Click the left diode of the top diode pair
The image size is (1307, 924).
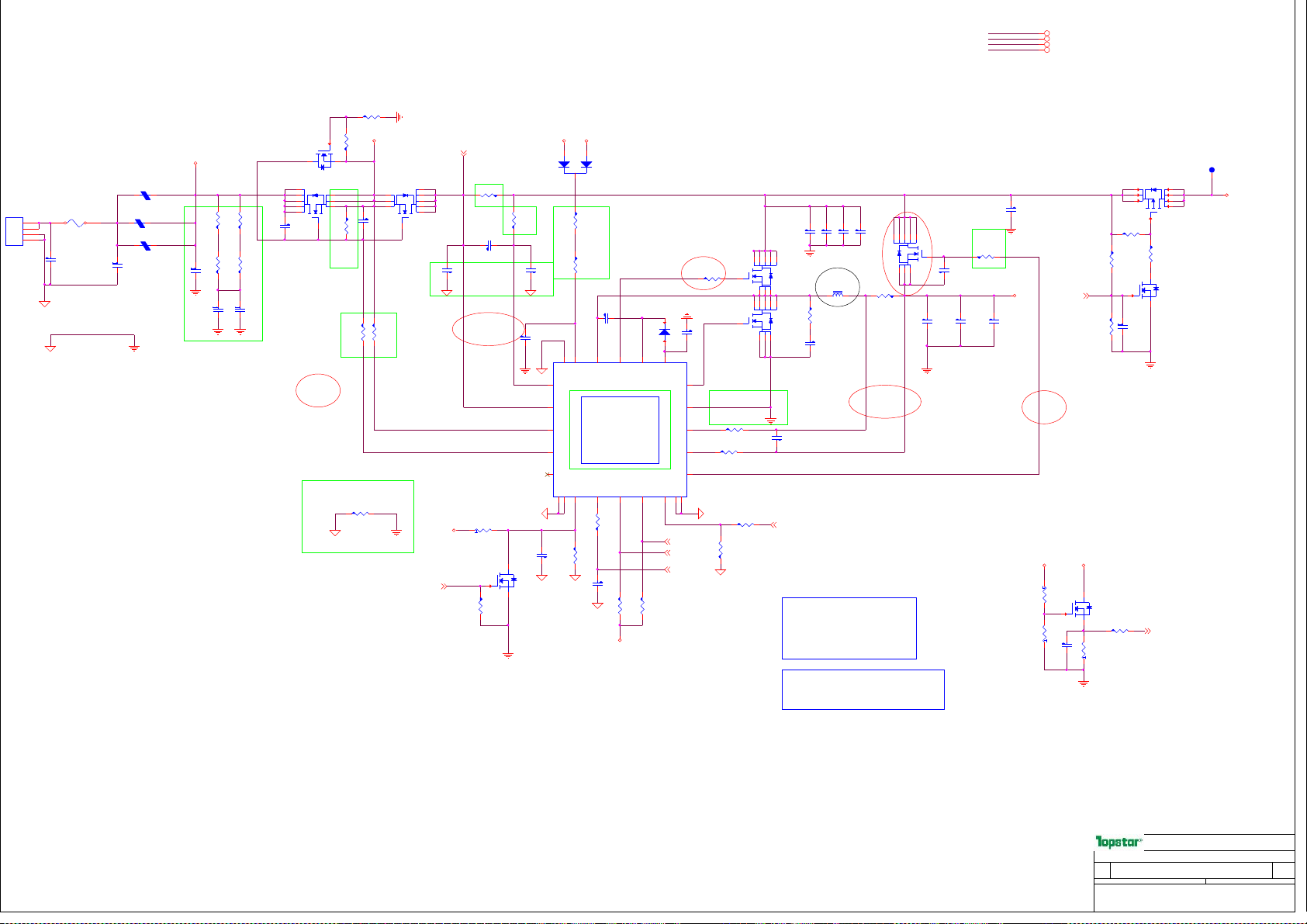tap(564, 164)
